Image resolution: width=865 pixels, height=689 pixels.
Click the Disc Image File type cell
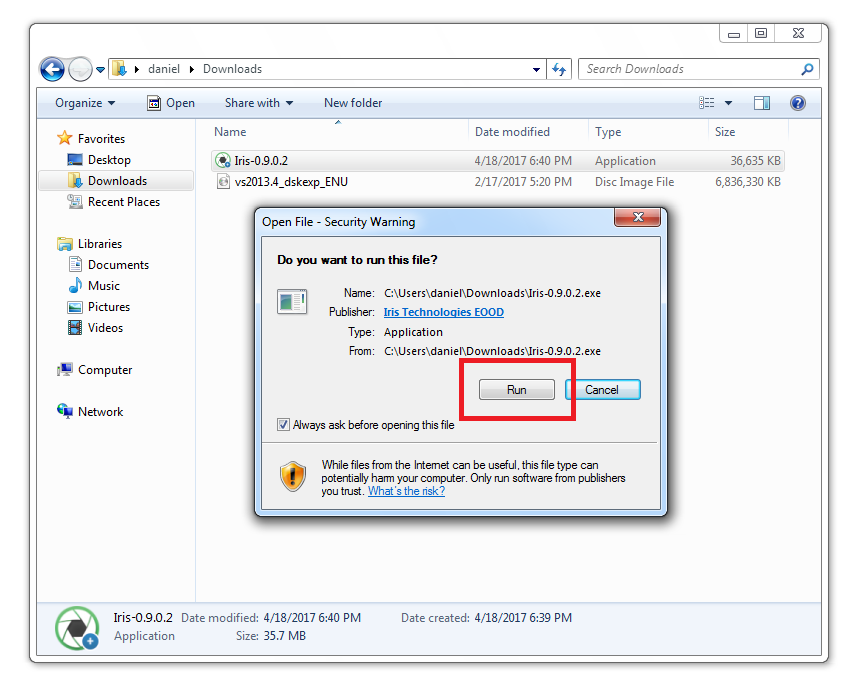(634, 181)
